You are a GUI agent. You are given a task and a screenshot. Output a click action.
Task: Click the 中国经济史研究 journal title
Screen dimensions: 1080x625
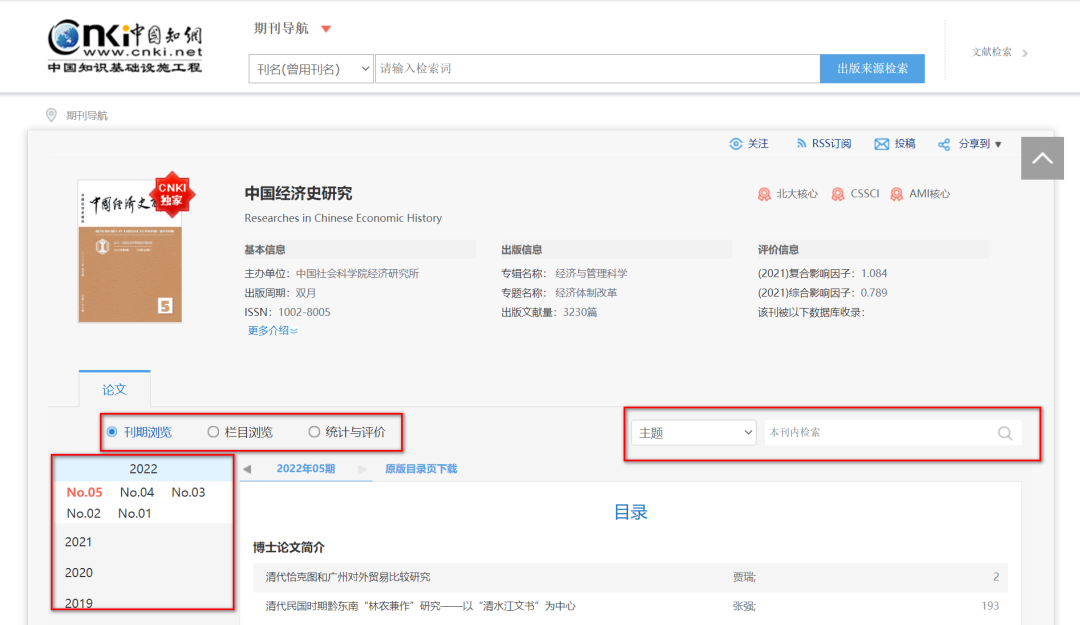coord(298,194)
